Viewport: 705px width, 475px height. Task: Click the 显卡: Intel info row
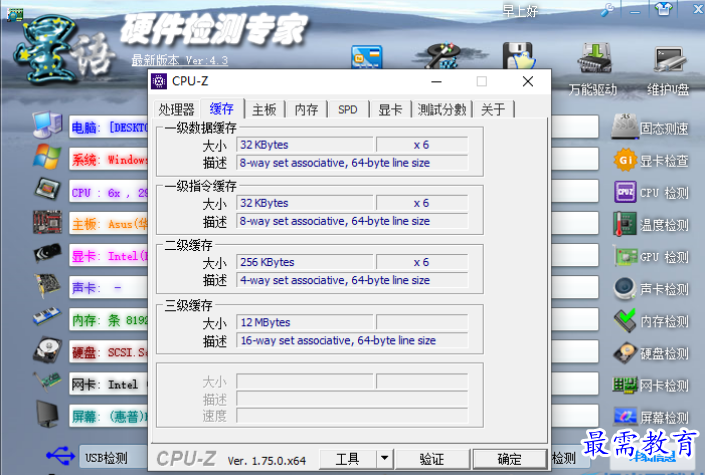point(108,256)
